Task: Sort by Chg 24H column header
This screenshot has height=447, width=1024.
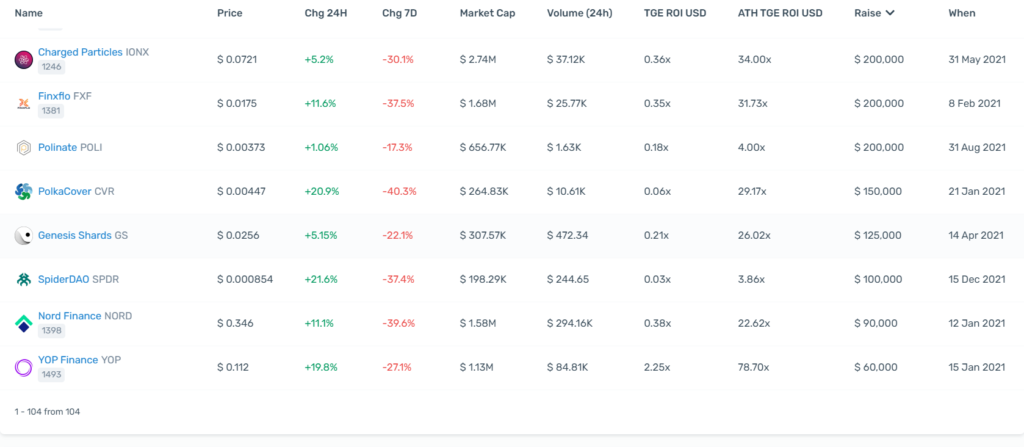Action: click(x=326, y=13)
